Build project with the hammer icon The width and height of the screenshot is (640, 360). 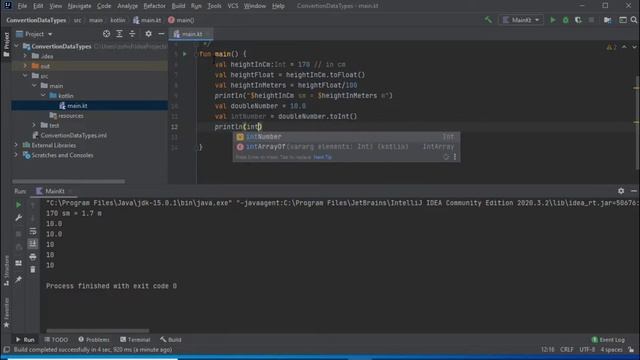coord(488,20)
